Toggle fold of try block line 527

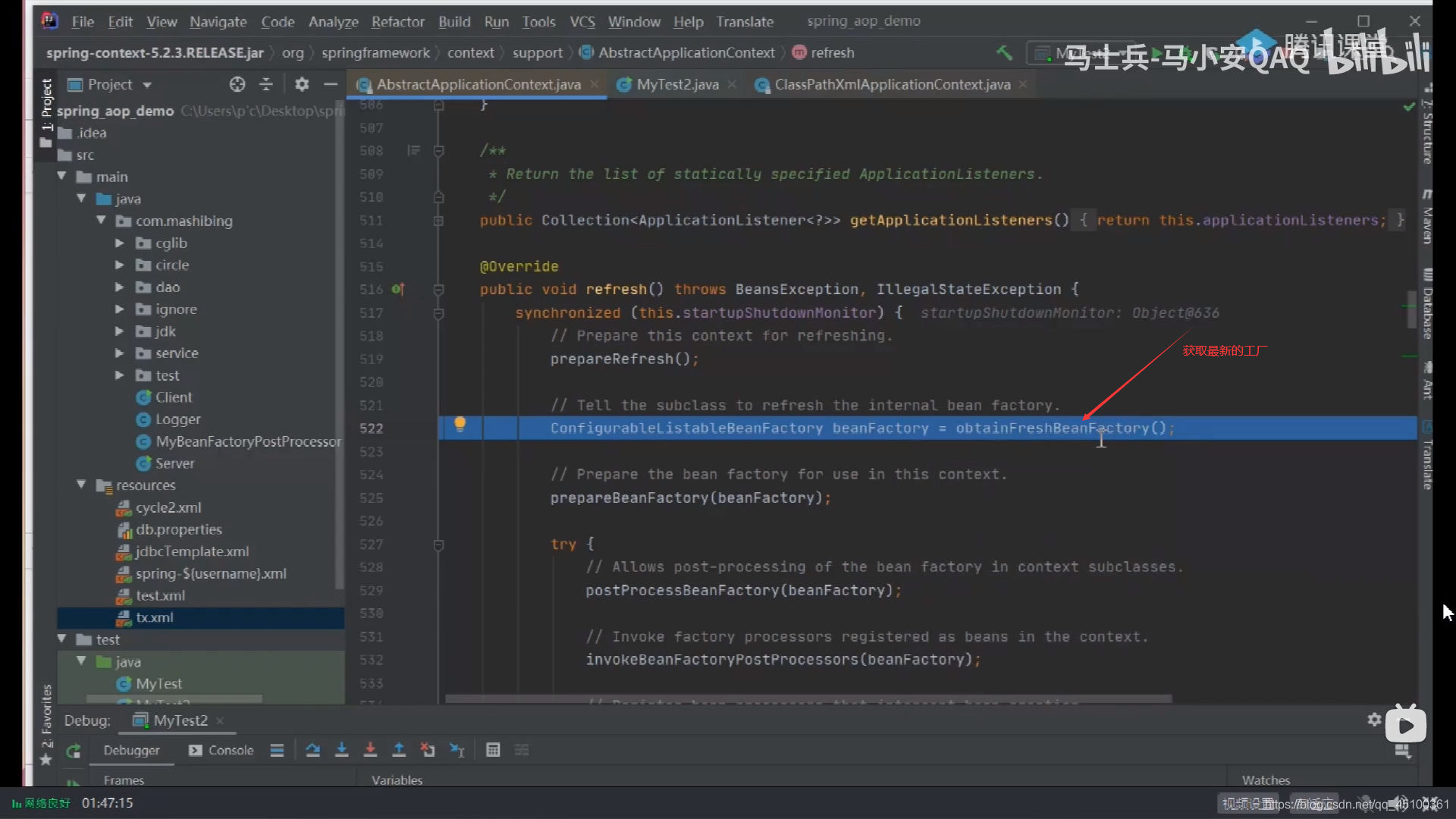click(x=438, y=544)
